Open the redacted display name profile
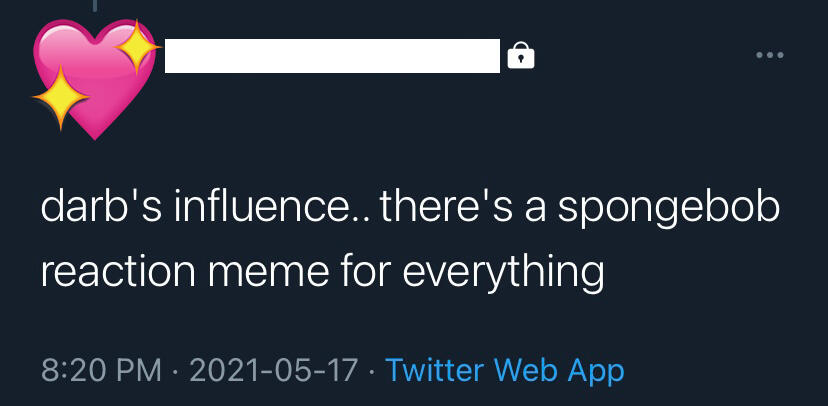The image size is (828, 406). pyautogui.click(x=331, y=56)
